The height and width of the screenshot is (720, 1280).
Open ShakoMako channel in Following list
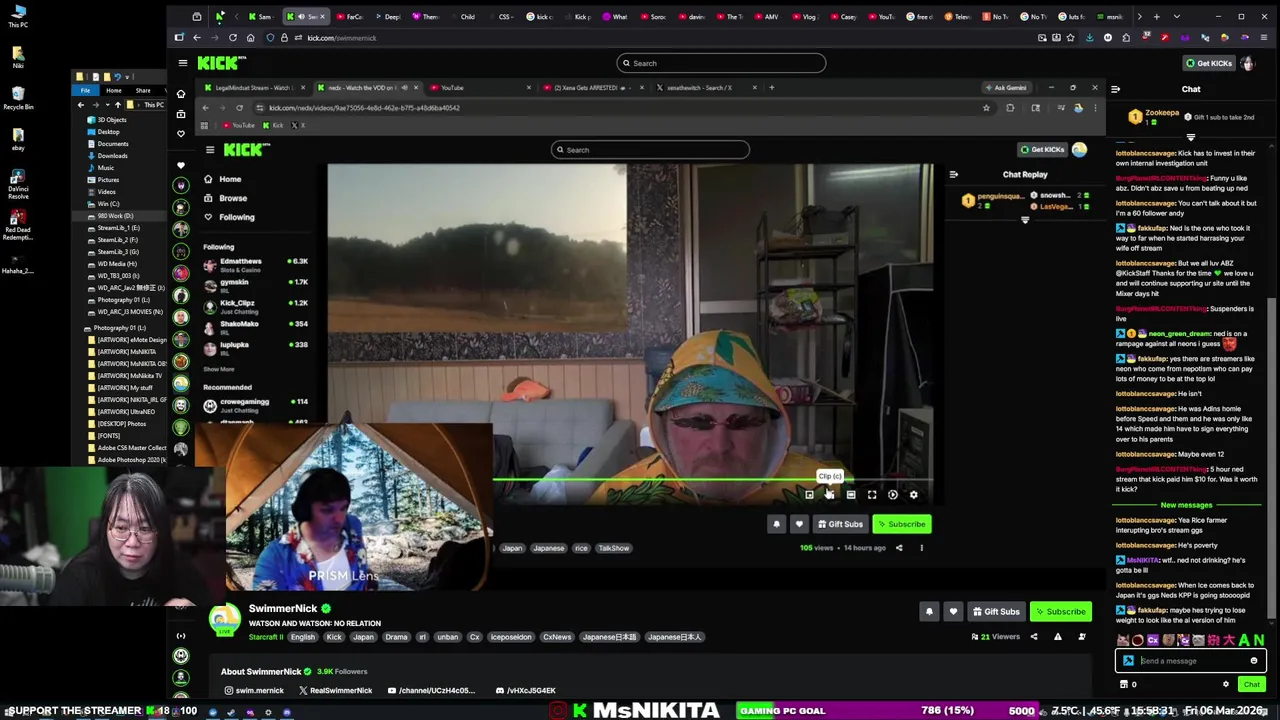coord(256,327)
